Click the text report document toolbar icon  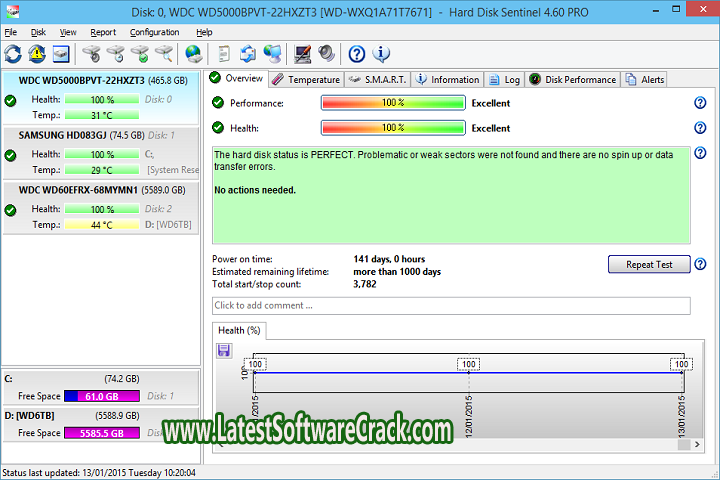(224, 54)
